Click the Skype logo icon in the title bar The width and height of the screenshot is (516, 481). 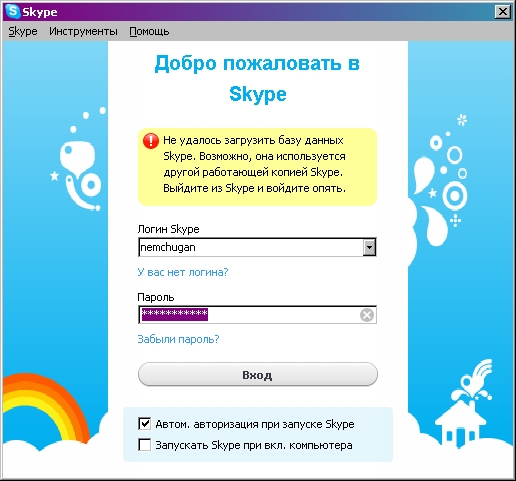13,11
